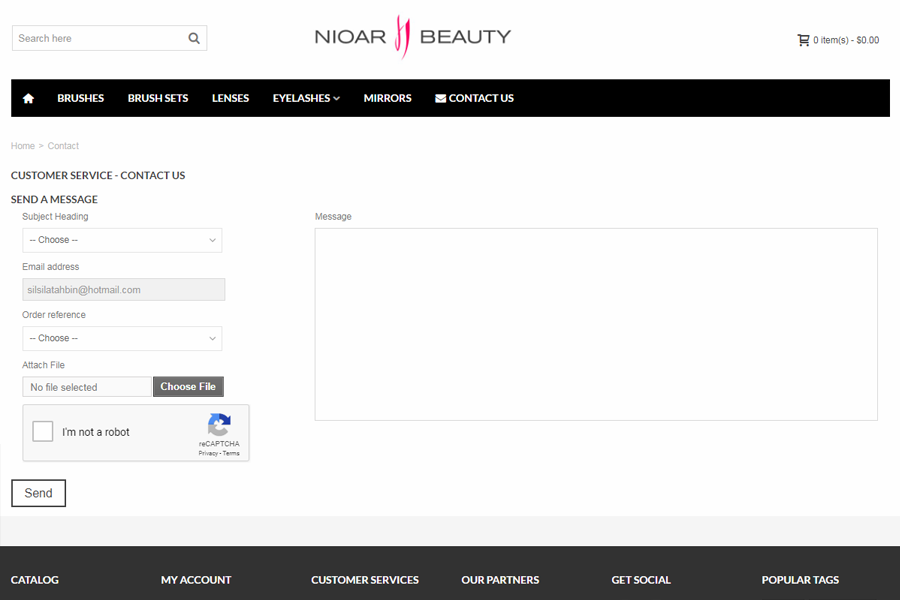
Task: Open Brush Sets menu item
Action: tap(158, 98)
